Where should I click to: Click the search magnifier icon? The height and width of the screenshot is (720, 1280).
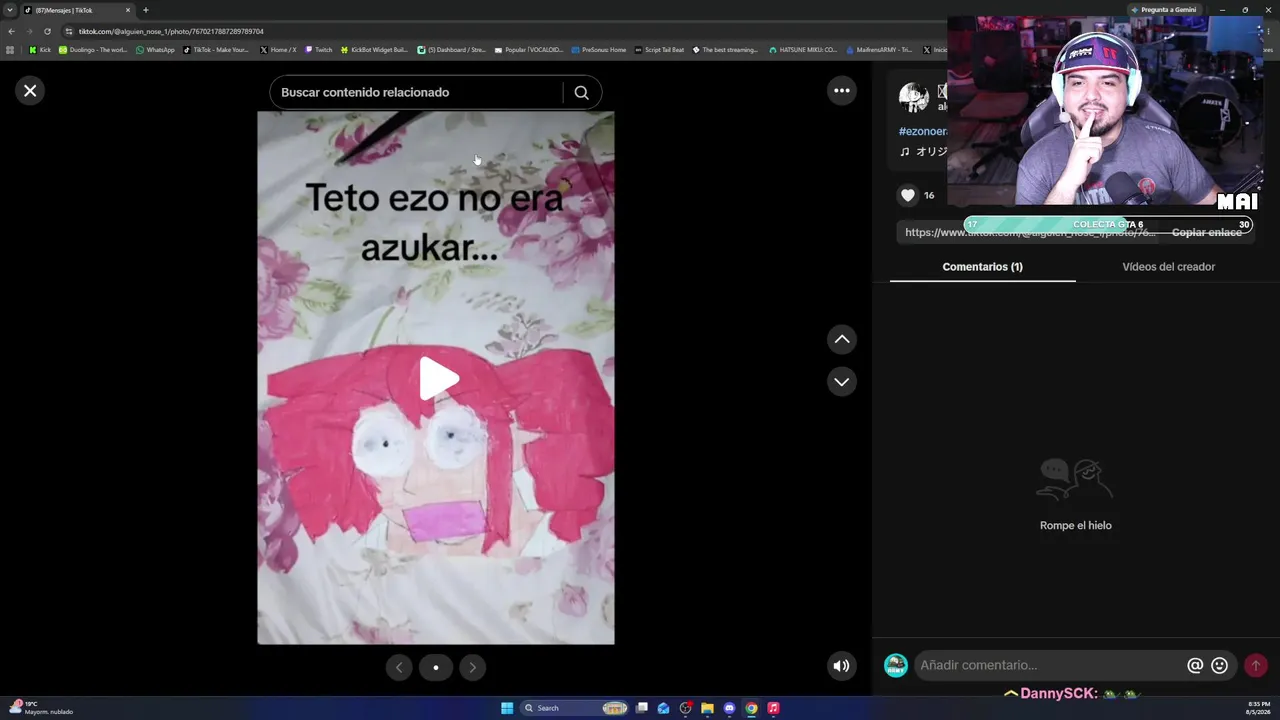(581, 92)
